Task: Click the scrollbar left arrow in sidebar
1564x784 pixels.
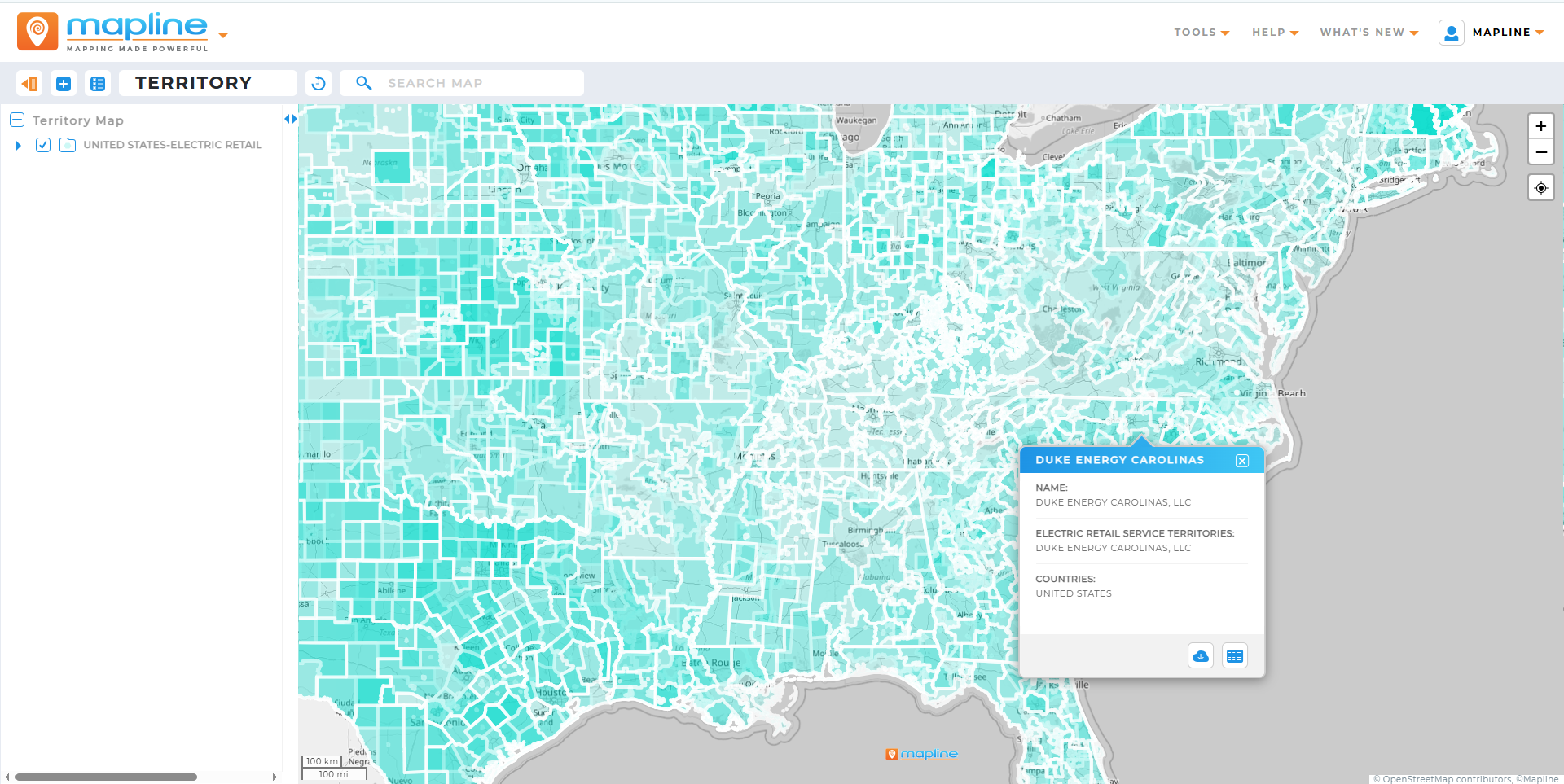Action: click(7, 777)
